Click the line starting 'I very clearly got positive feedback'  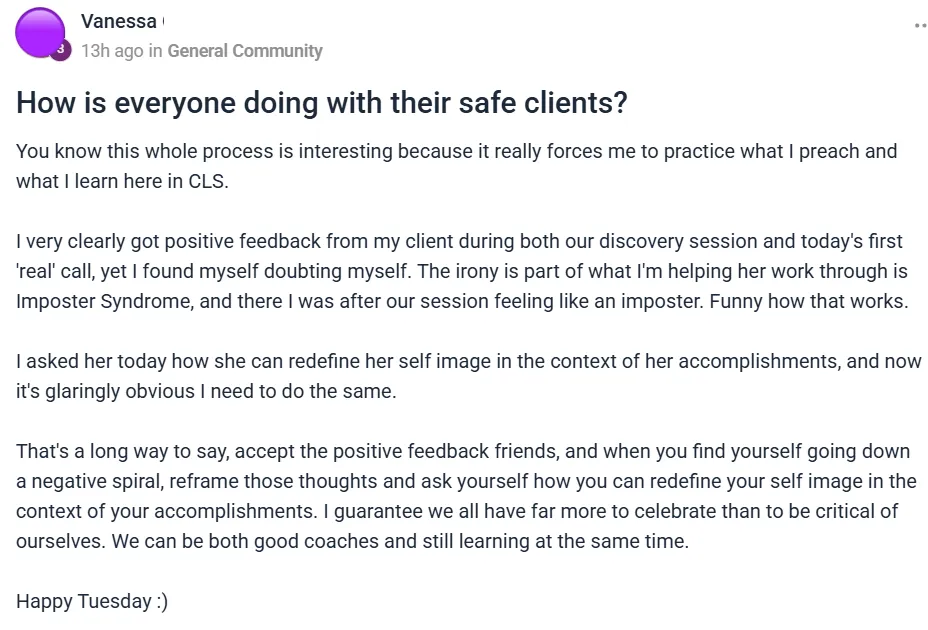click(x=459, y=242)
